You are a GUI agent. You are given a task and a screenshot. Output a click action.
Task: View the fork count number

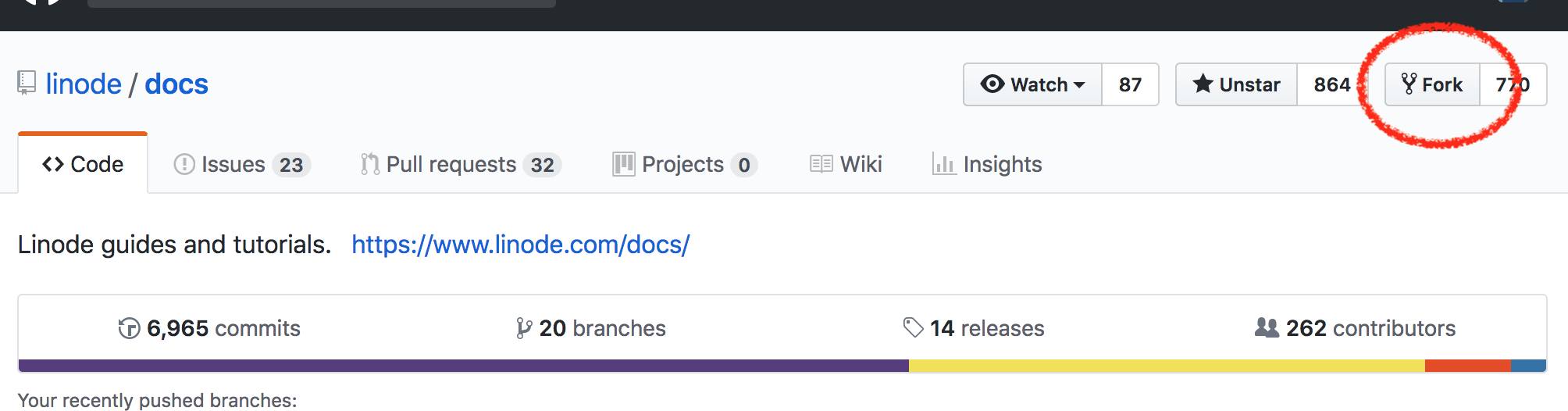1513,84
